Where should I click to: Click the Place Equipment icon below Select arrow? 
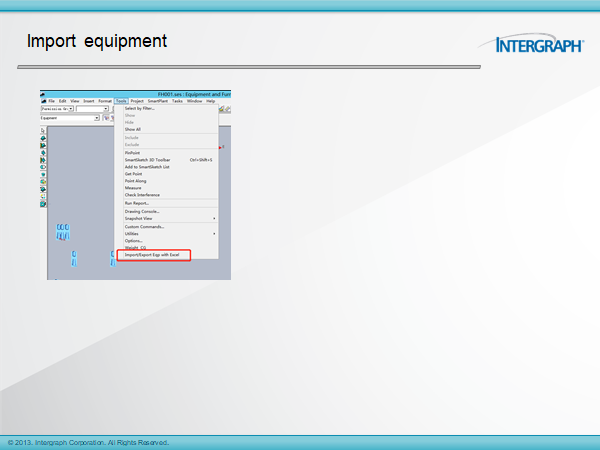pyautogui.click(x=43, y=138)
